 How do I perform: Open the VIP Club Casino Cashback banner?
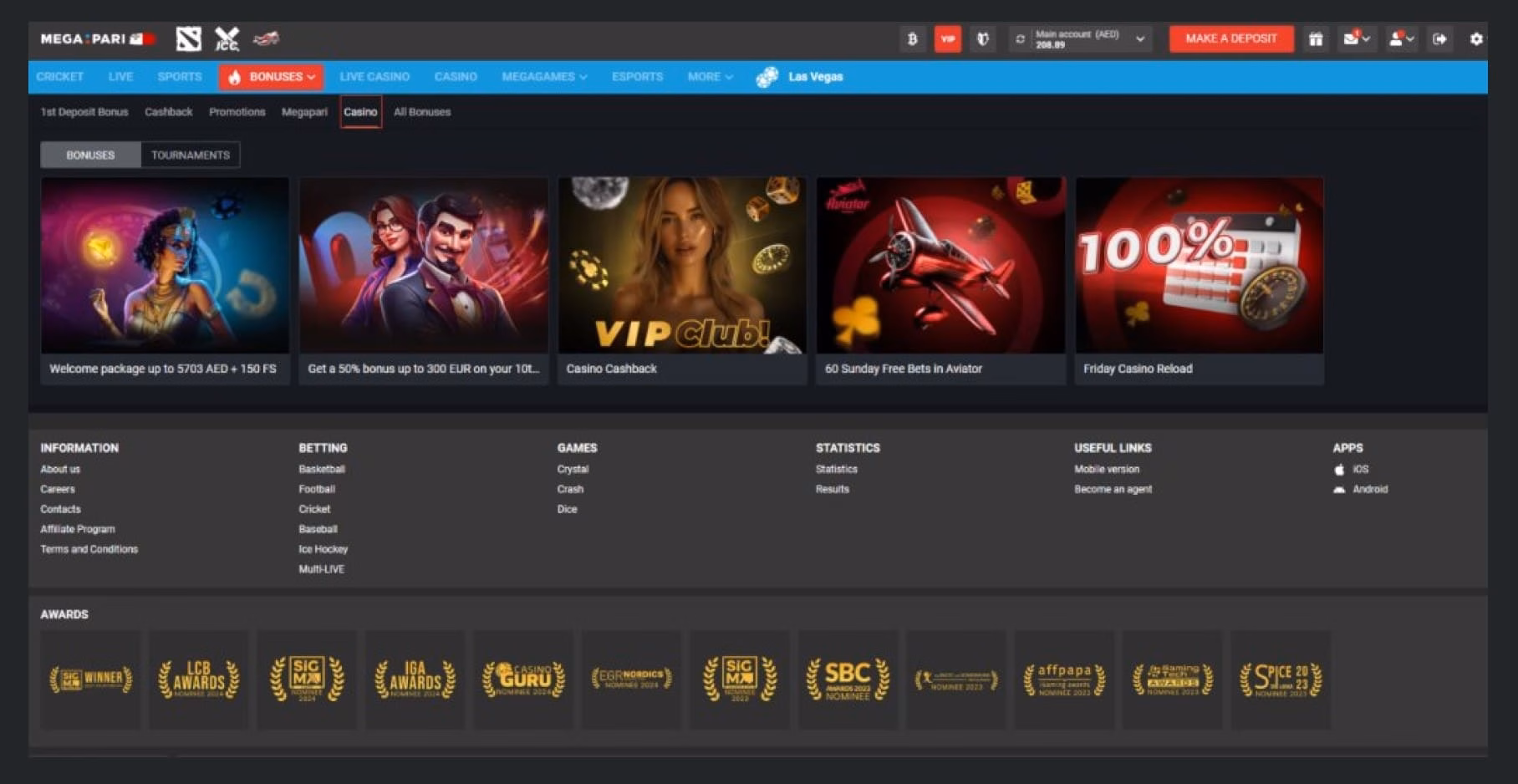pos(682,280)
